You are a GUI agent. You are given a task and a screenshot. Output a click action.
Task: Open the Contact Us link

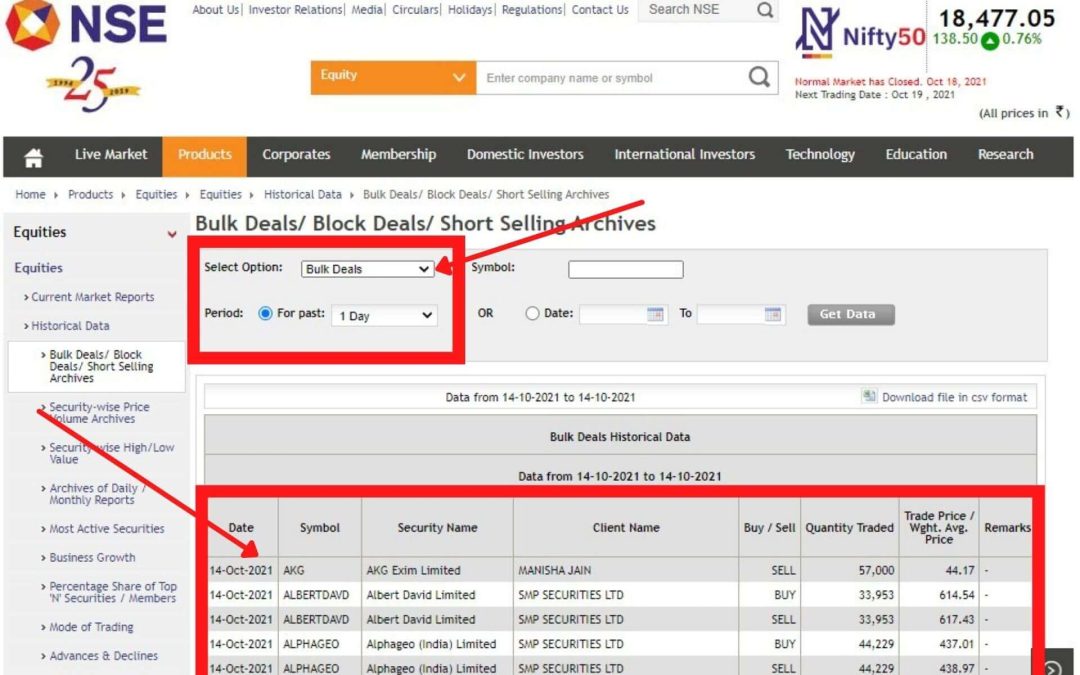point(600,10)
